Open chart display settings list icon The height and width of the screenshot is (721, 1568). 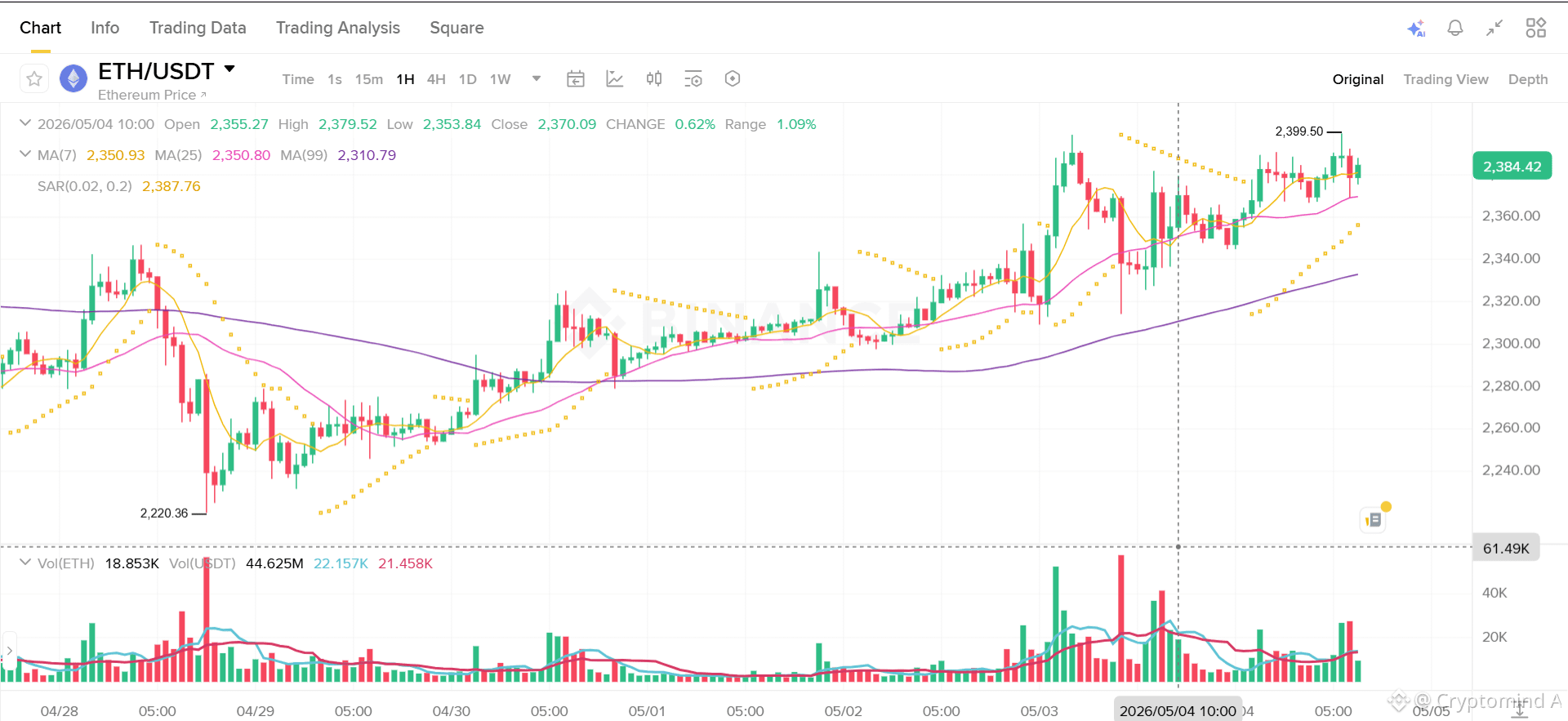pyautogui.click(x=693, y=79)
